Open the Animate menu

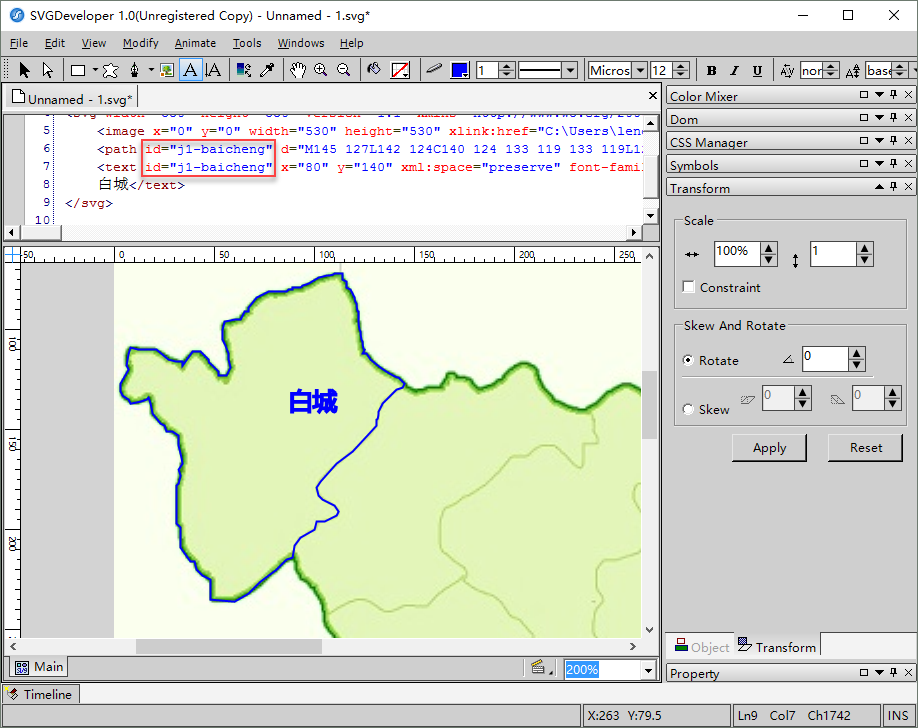(x=195, y=43)
